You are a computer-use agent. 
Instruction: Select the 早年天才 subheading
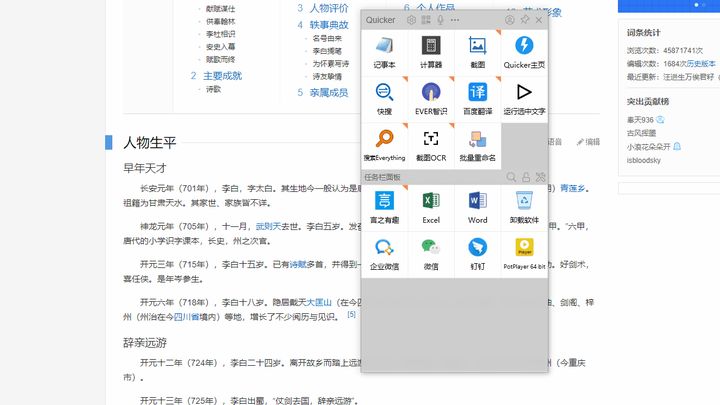point(145,168)
